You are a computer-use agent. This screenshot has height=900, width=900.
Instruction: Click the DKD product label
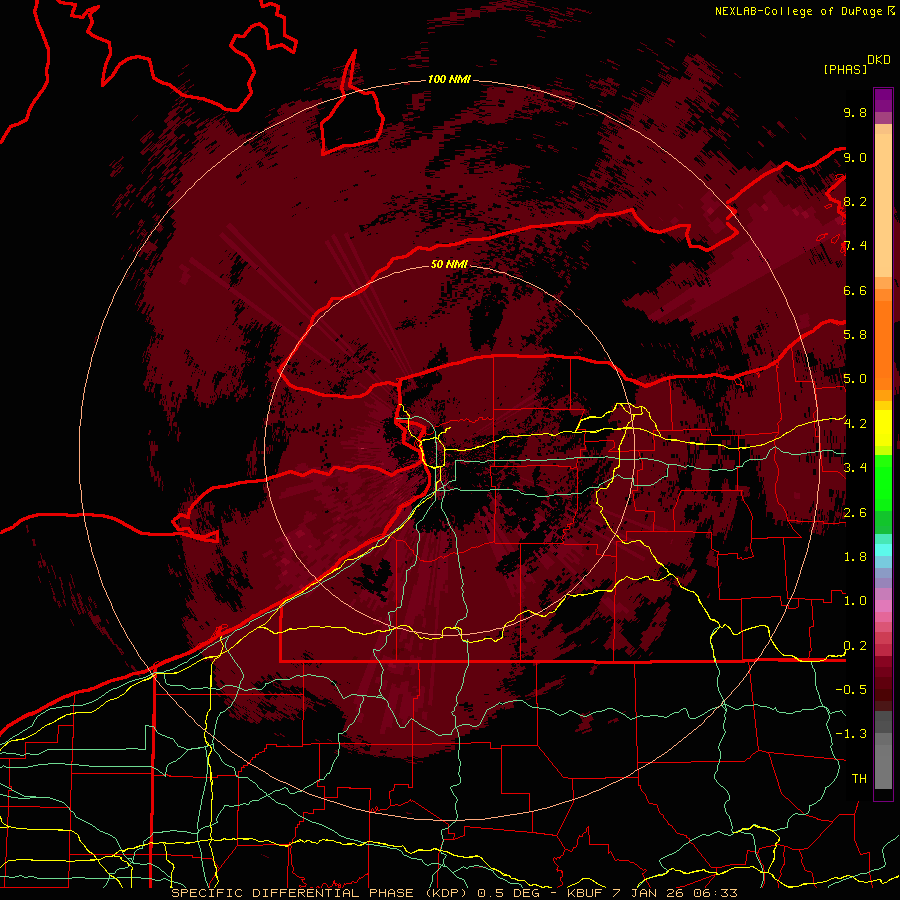(879, 60)
